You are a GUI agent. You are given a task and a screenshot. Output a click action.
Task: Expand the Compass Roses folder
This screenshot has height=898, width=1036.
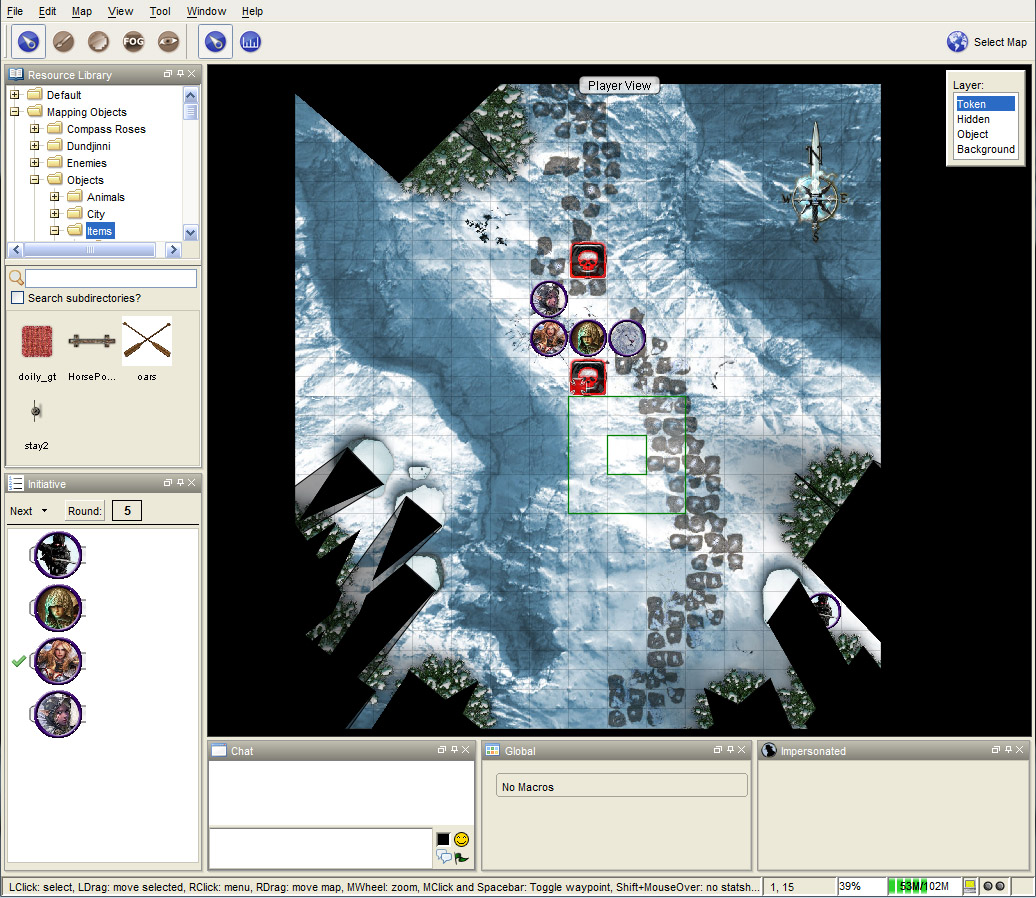coord(35,129)
